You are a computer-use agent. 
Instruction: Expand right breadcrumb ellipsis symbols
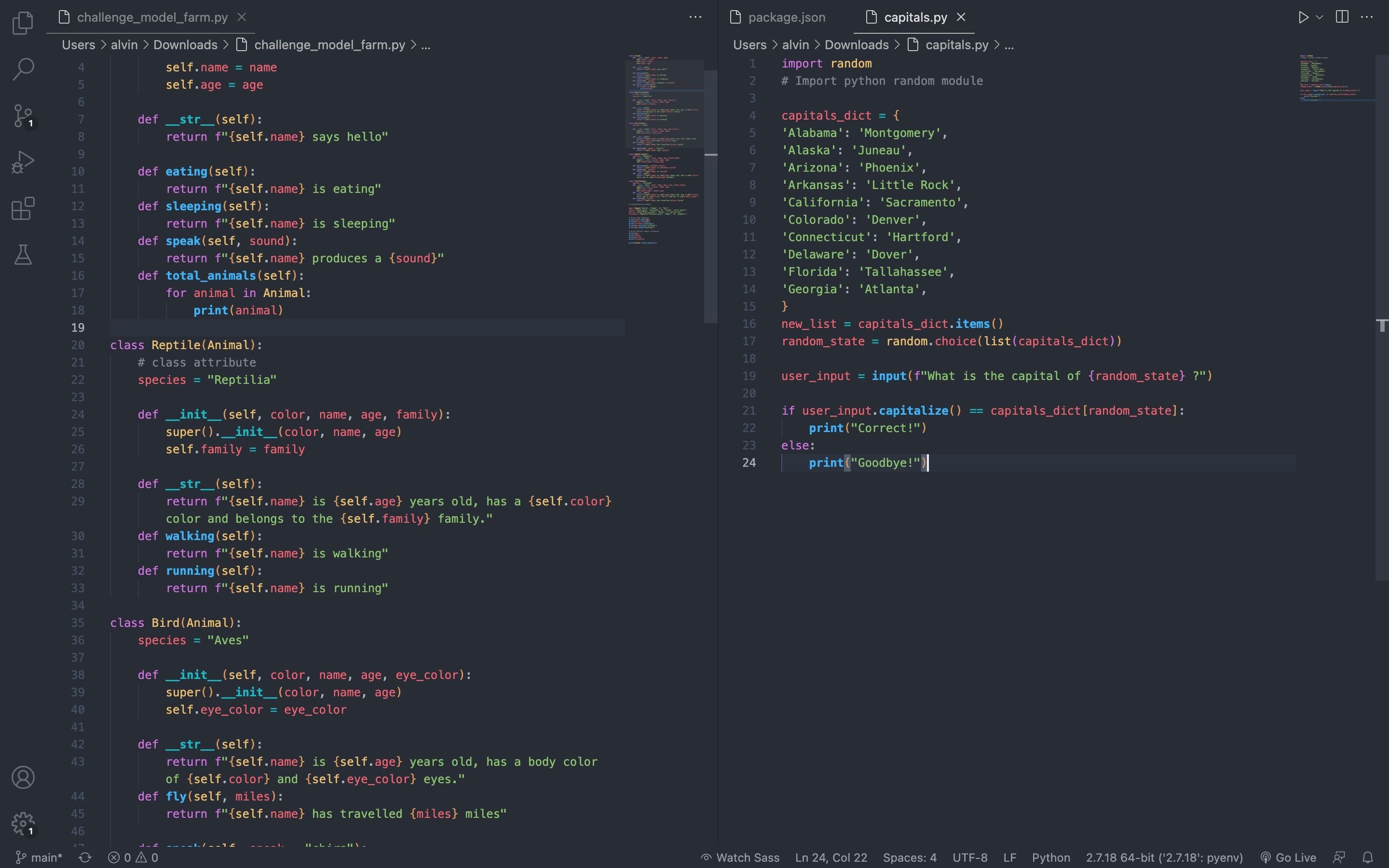click(x=1009, y=45)
